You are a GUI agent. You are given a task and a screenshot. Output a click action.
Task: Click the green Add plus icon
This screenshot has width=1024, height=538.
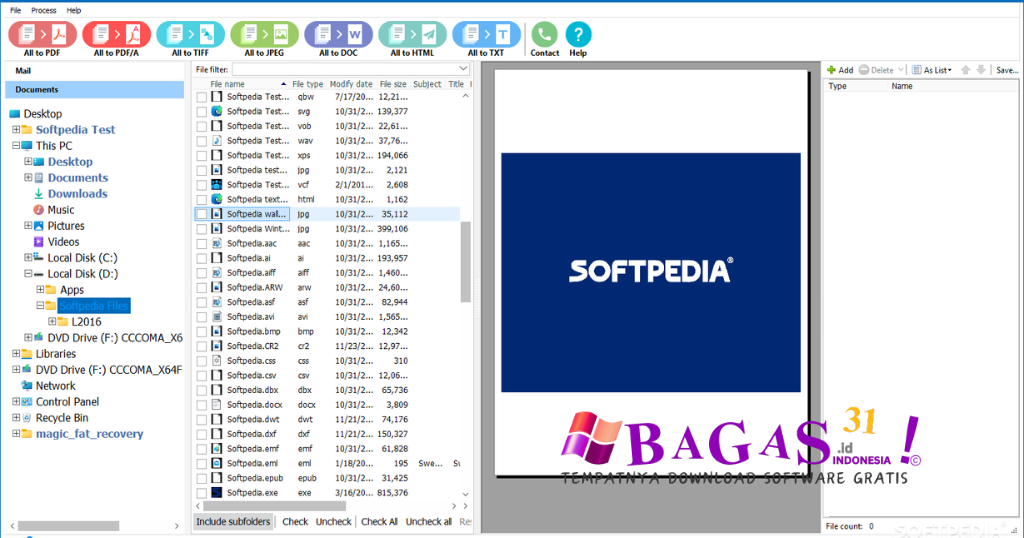pos(831,70)
